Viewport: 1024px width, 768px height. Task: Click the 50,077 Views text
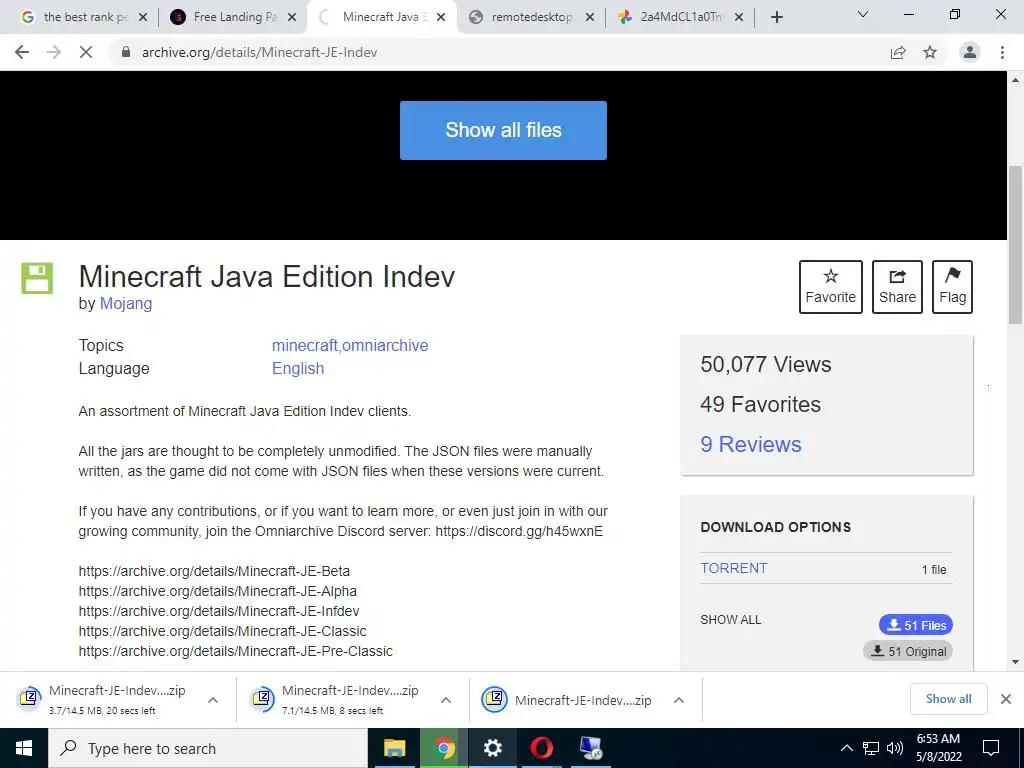point(765,364)
